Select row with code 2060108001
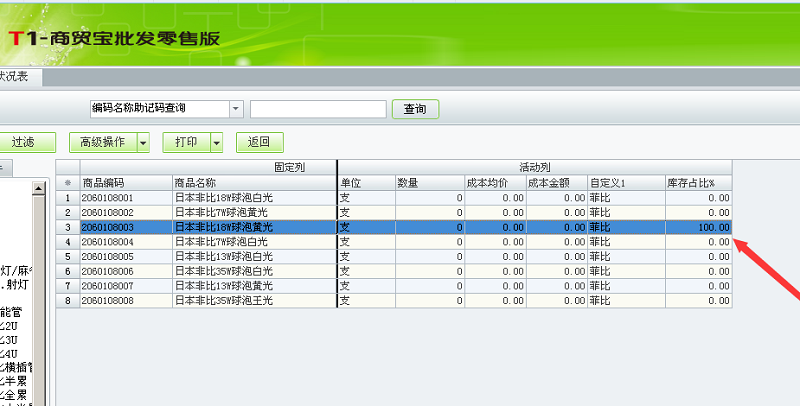800x406 pixels. pos(393,198)
